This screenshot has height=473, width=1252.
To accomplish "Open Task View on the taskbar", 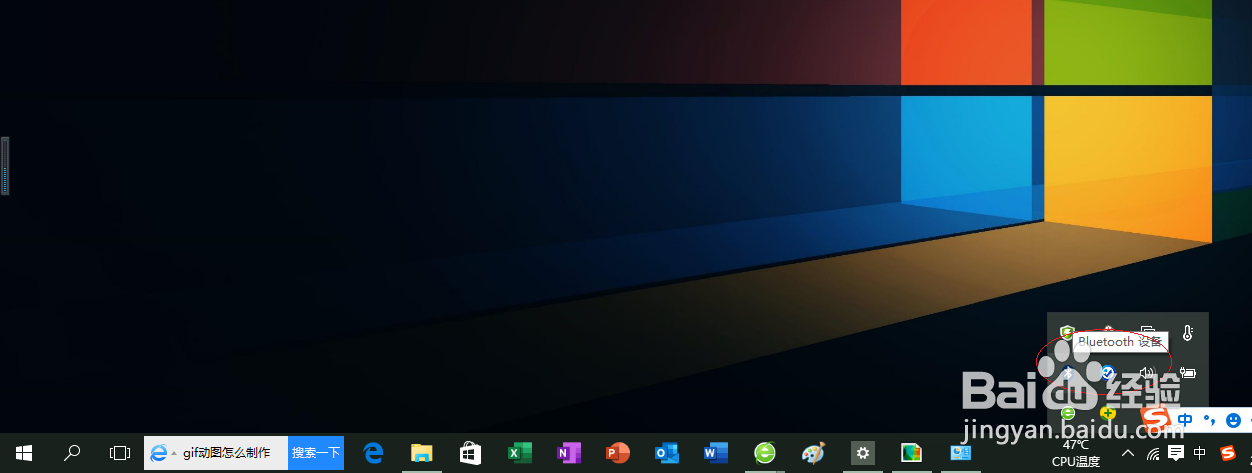I will tap(120, 453).
